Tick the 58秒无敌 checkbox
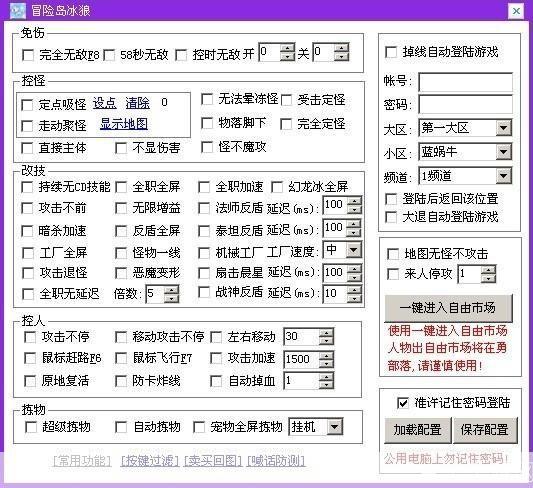Image resolution: width=533 pixels, height=488 pixels. (109, 55)
